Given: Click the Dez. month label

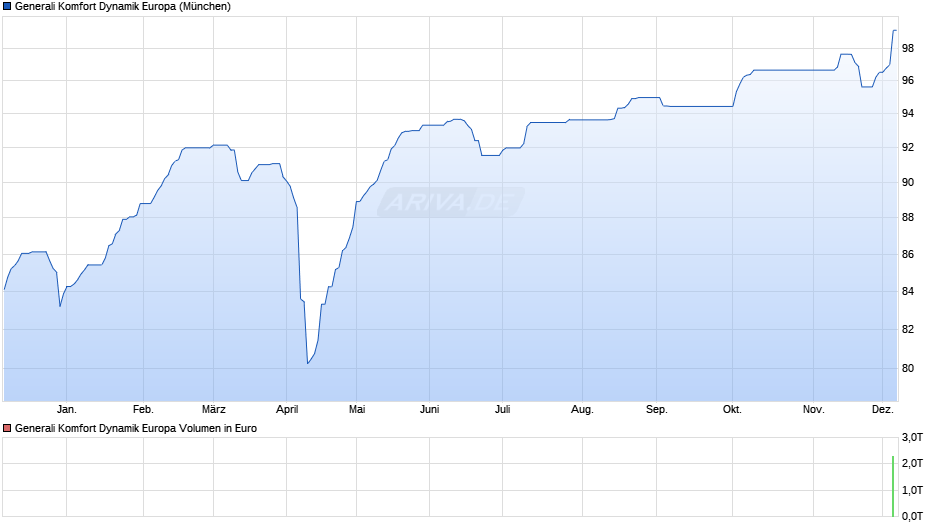Looking at the screenshot, I should (882, 409).
